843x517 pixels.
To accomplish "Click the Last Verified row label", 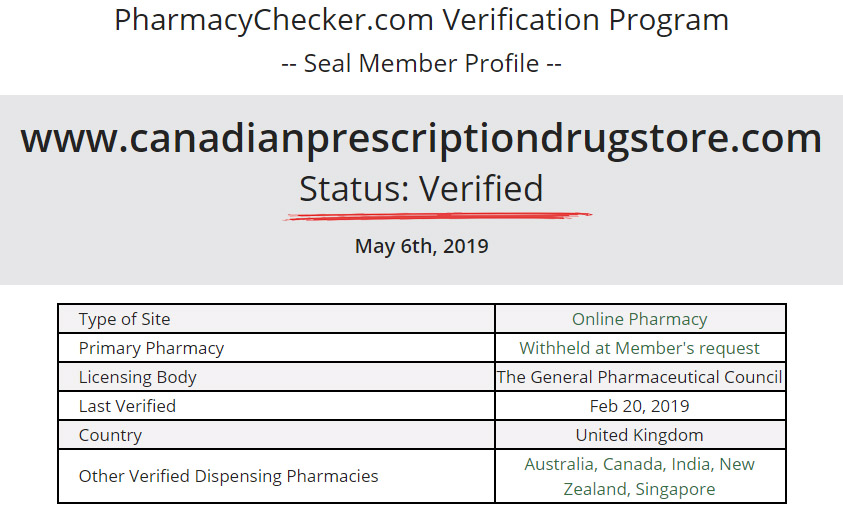I will (127, 406).
